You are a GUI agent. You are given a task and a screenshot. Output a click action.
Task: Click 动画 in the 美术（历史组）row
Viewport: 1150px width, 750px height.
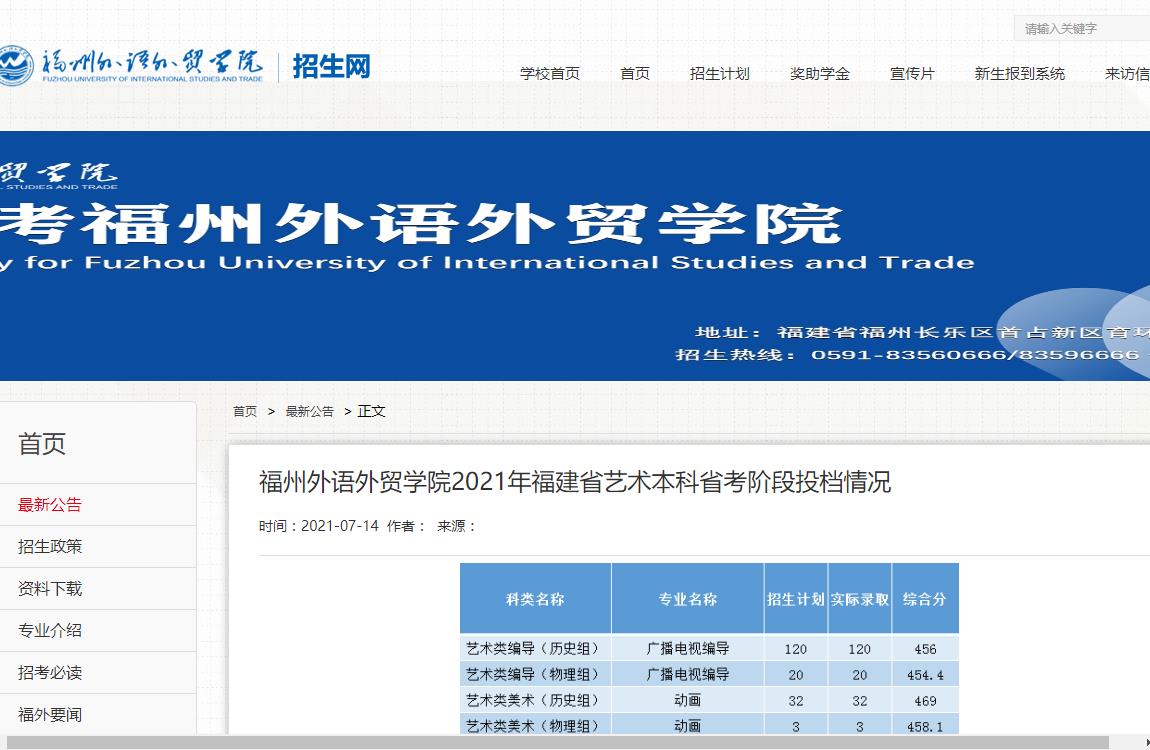[687, 701]
